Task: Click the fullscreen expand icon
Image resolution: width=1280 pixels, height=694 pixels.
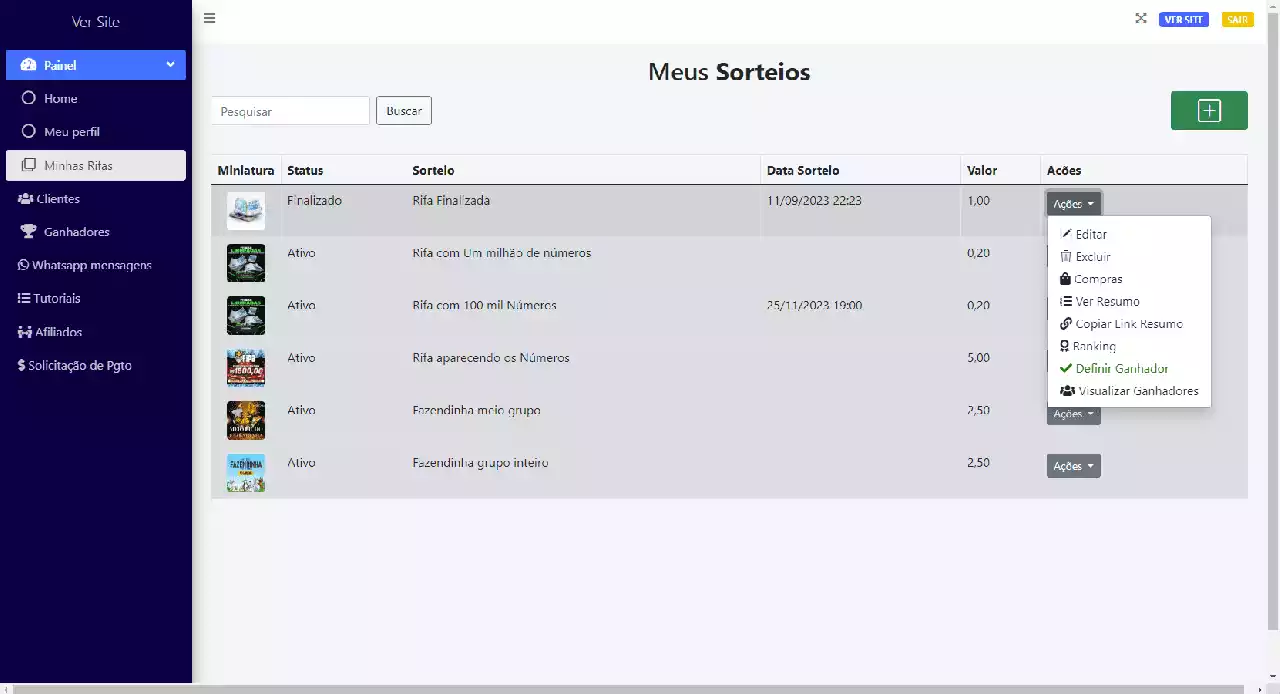Action: click(x=1140, y=18)
